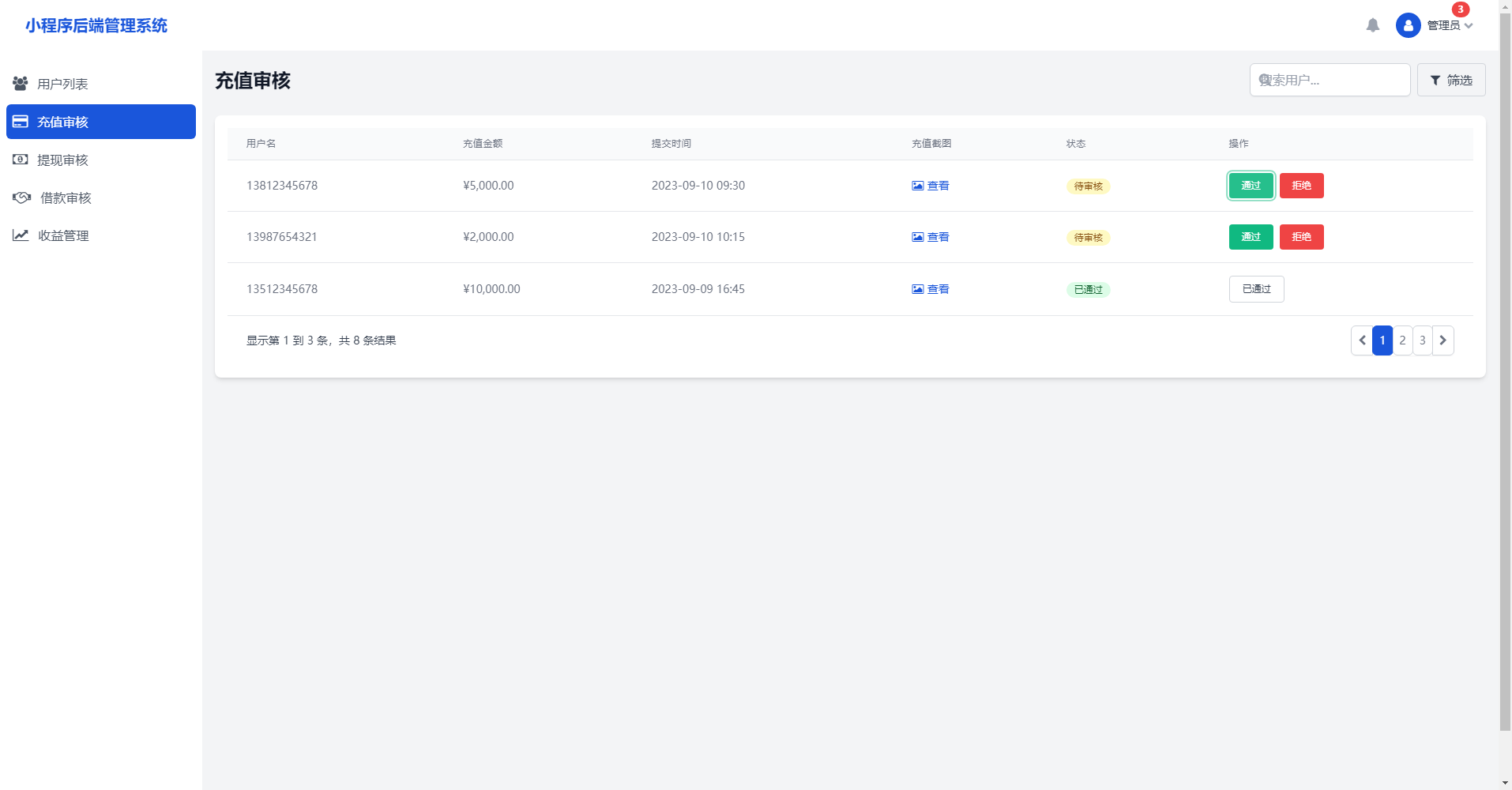Click the 筛选 filter button

(1450, 80)
